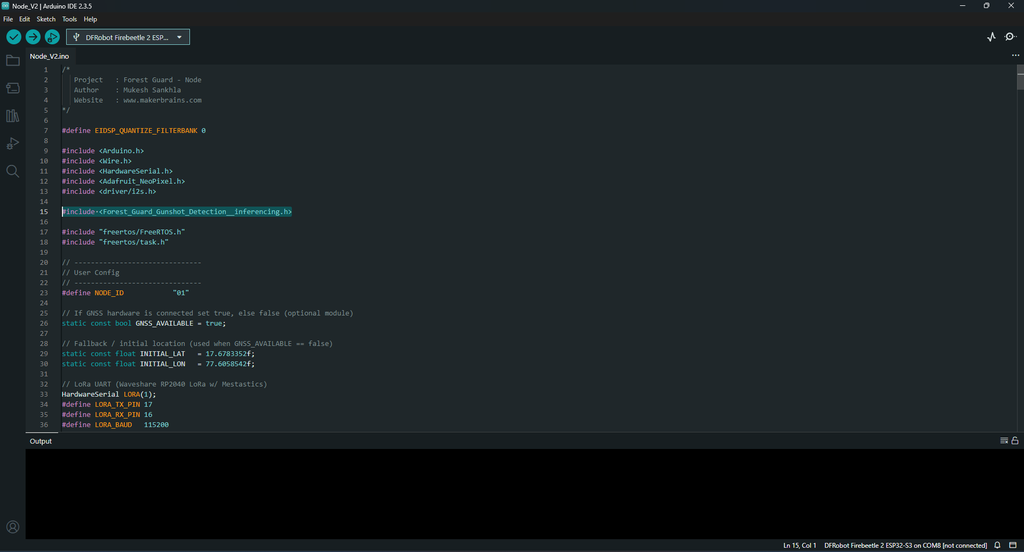Open the Edit menu
This screenshot has height=552, width=1024.
point(24,19)
